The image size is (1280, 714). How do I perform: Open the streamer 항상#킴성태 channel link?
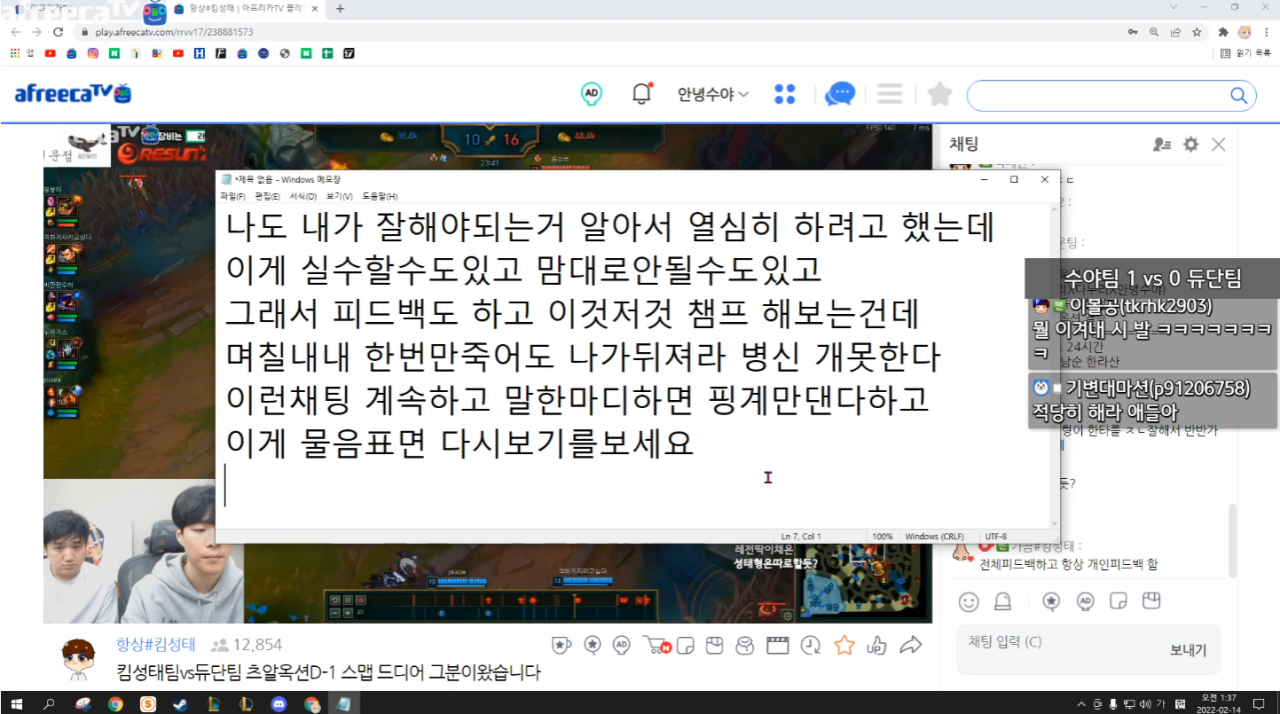(156, 645)
